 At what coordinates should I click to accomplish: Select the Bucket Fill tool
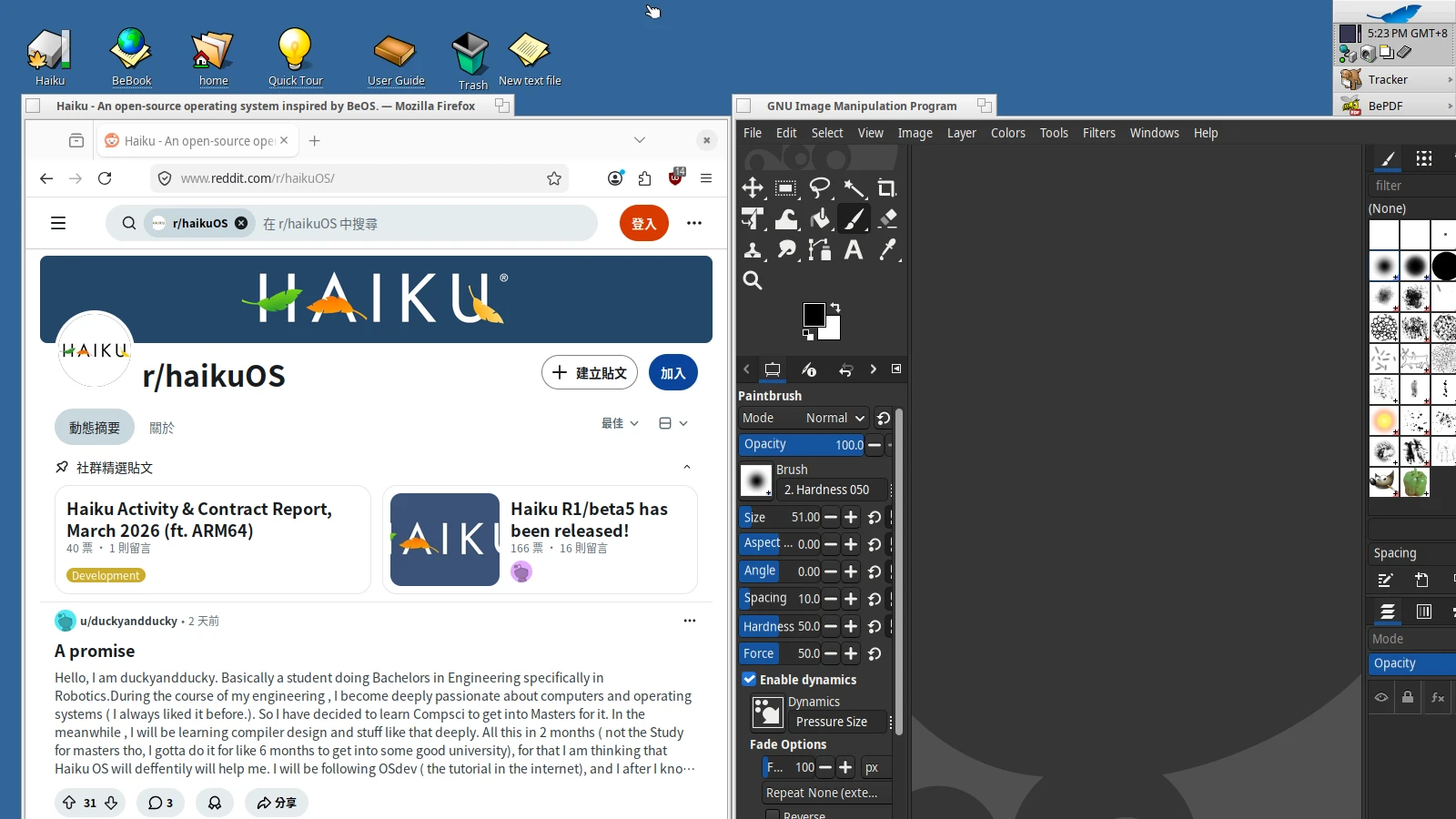[820, 219]
